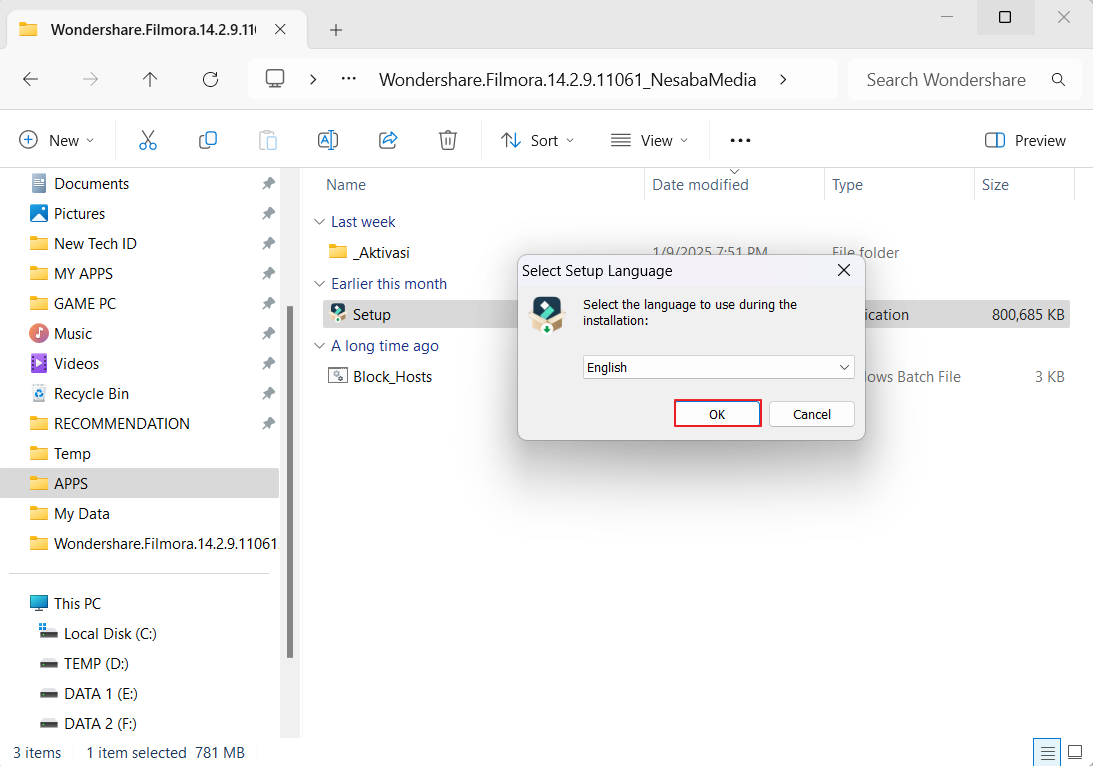This screenshot has height=766, width=1093.
Task: Select the _Aktivasi folder
Action: tap(381, 253)
